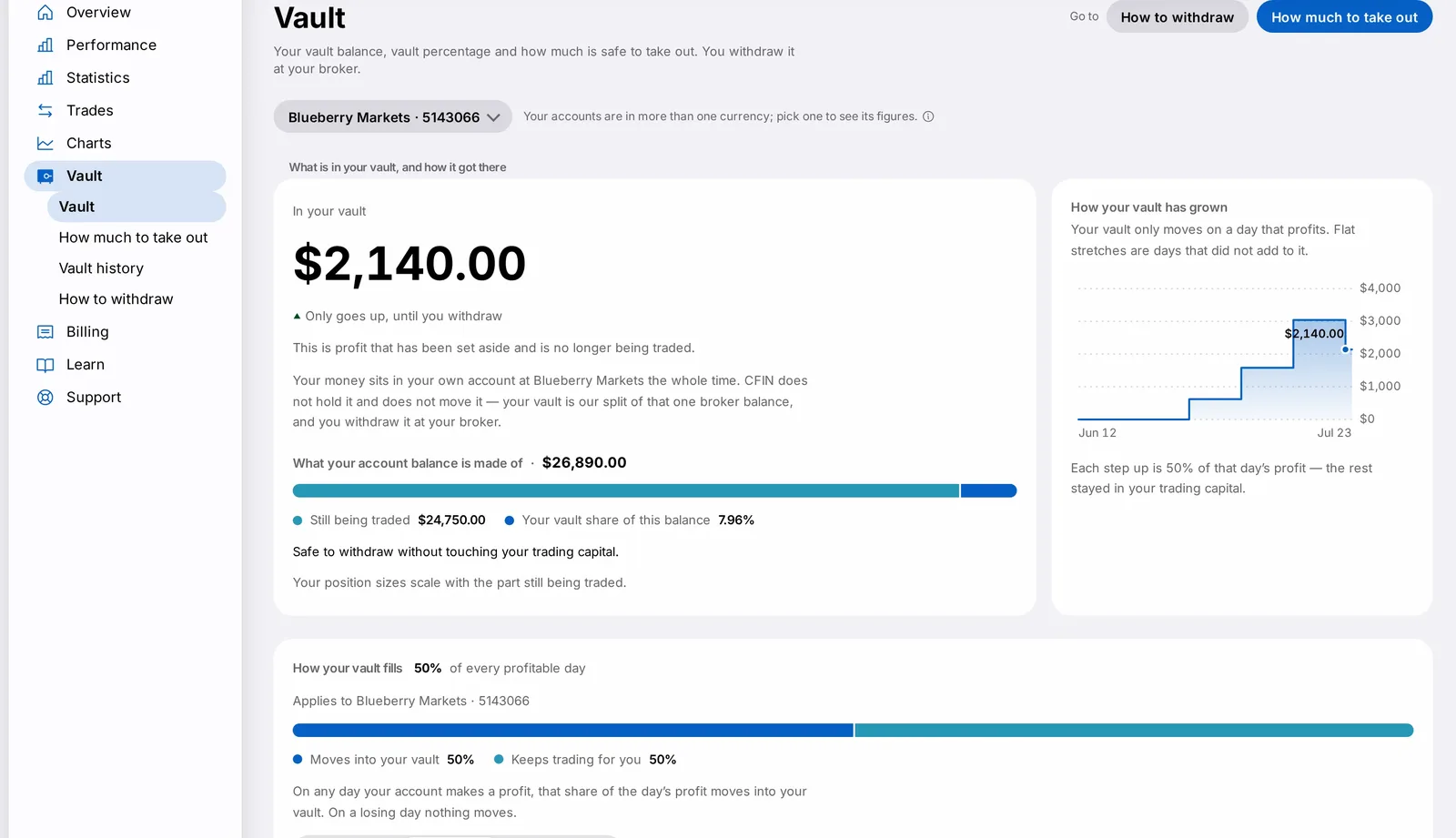Viewport: 1456px width, 838px height.
Task: Click Keeps trading for you bar segment
Action: point(1134,730)
